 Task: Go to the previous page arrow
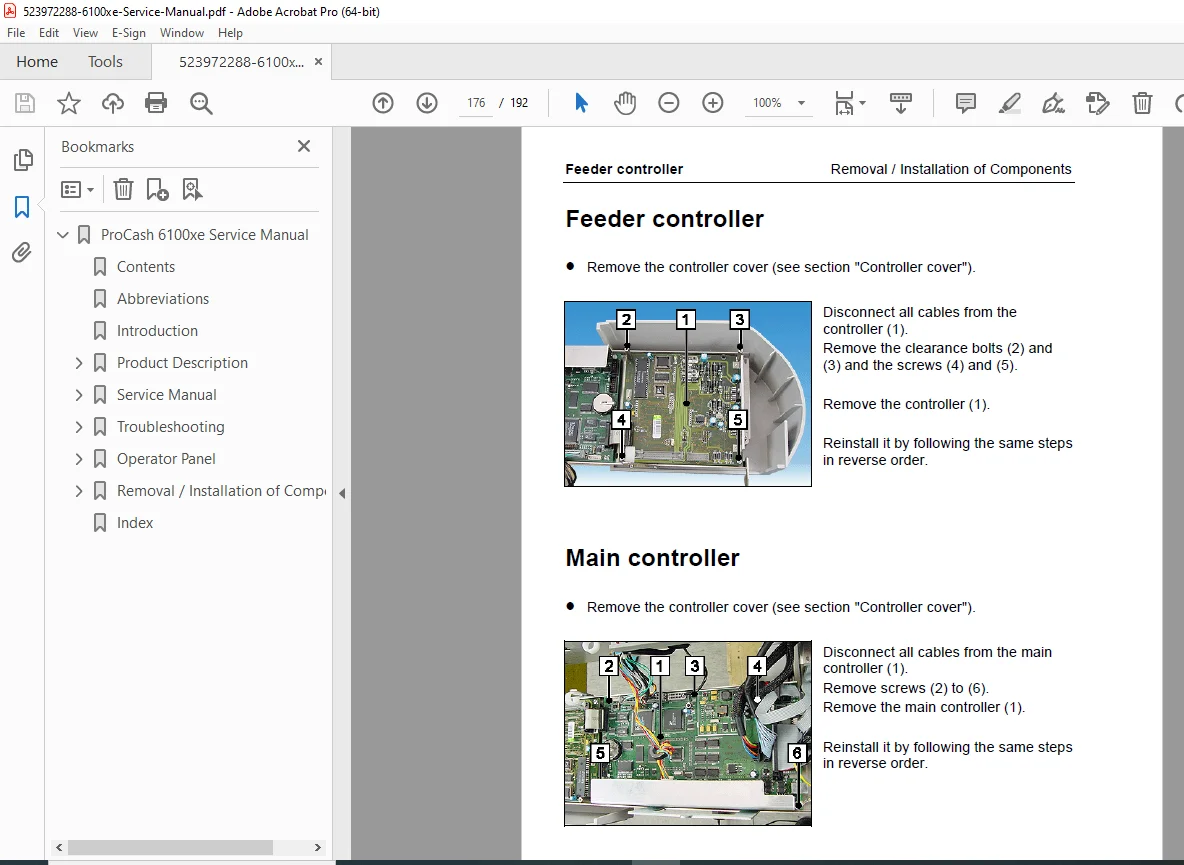pos(383,103)
